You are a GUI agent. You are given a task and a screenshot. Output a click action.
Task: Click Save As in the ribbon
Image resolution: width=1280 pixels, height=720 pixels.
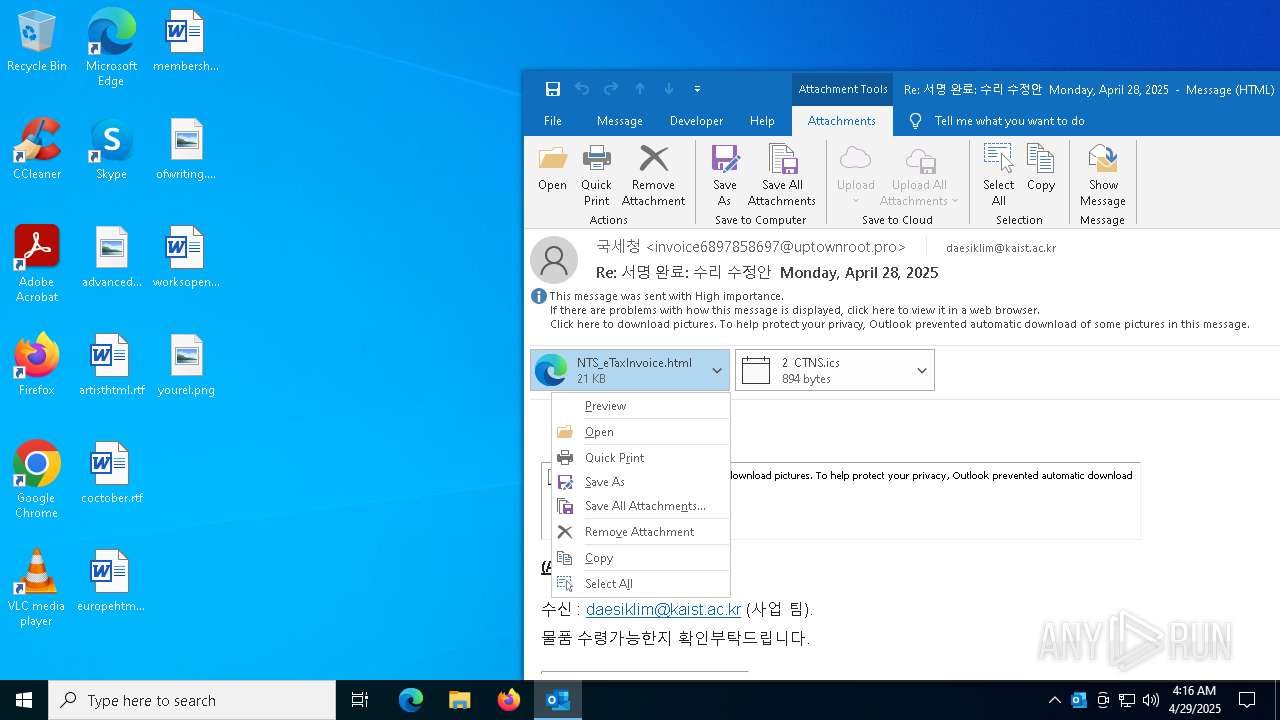coord(725,176)
